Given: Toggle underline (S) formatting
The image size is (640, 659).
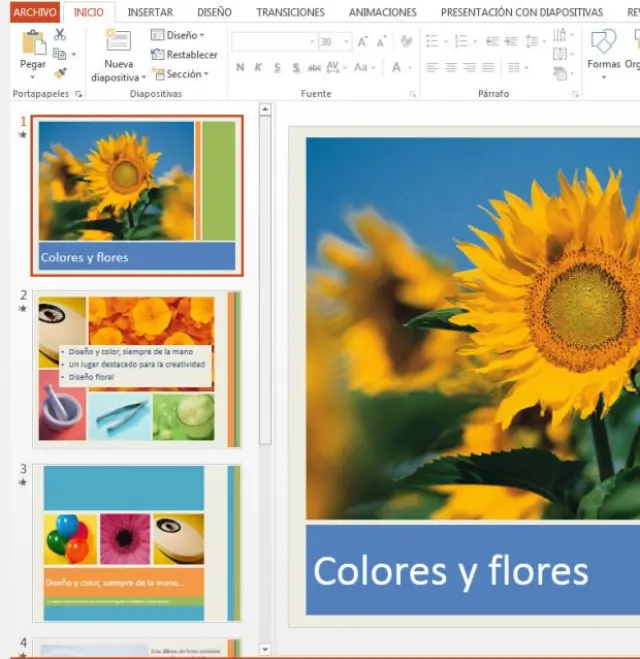Looking at the screenshot, I should click(x=278, y=68).
